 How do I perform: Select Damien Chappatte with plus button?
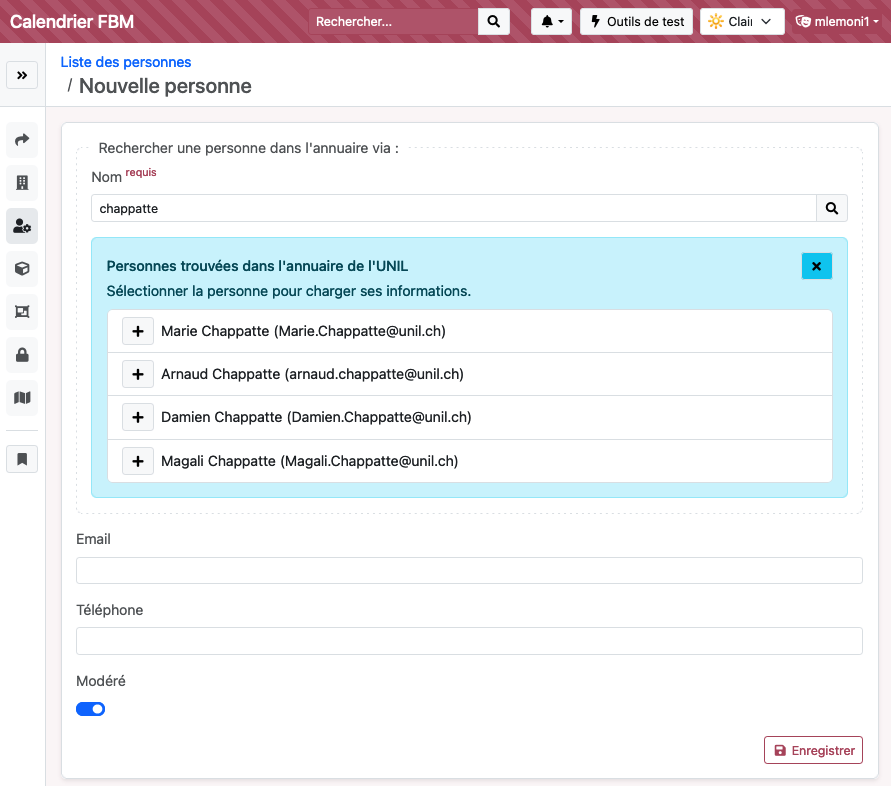(138, 417)
